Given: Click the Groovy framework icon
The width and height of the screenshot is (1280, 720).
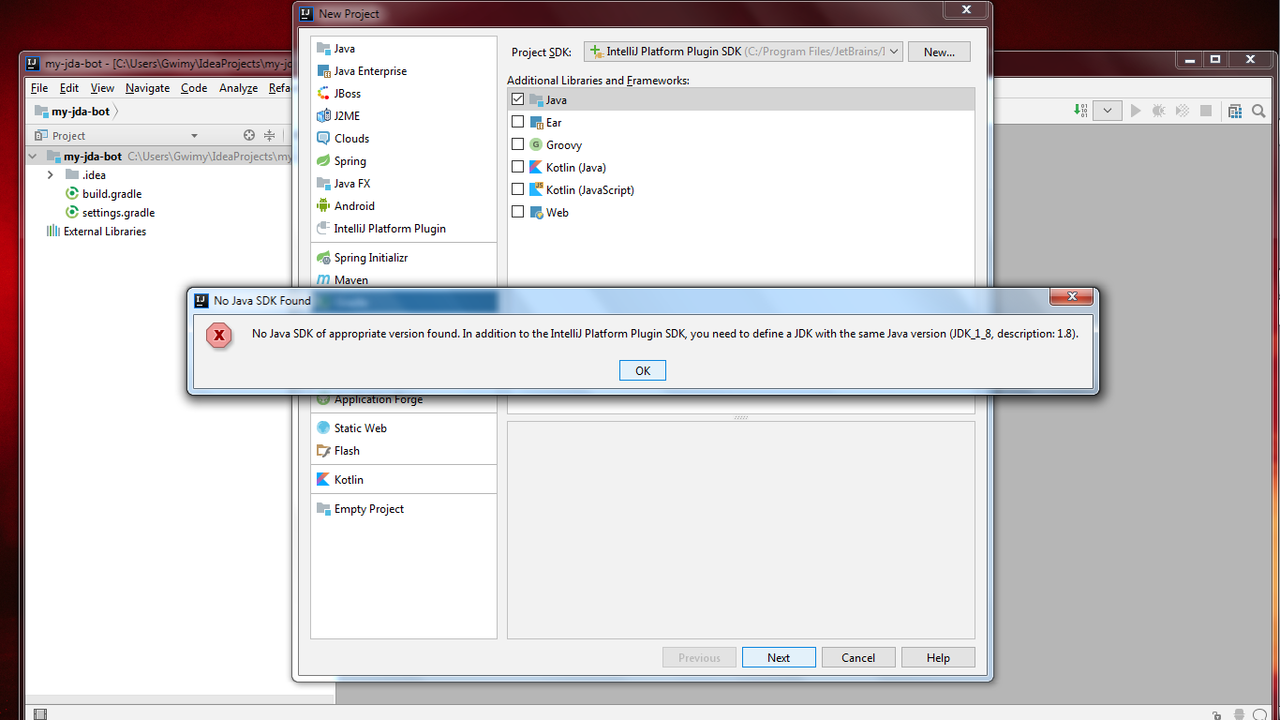Looking at the screenshot, I should [x=537, y=145].
